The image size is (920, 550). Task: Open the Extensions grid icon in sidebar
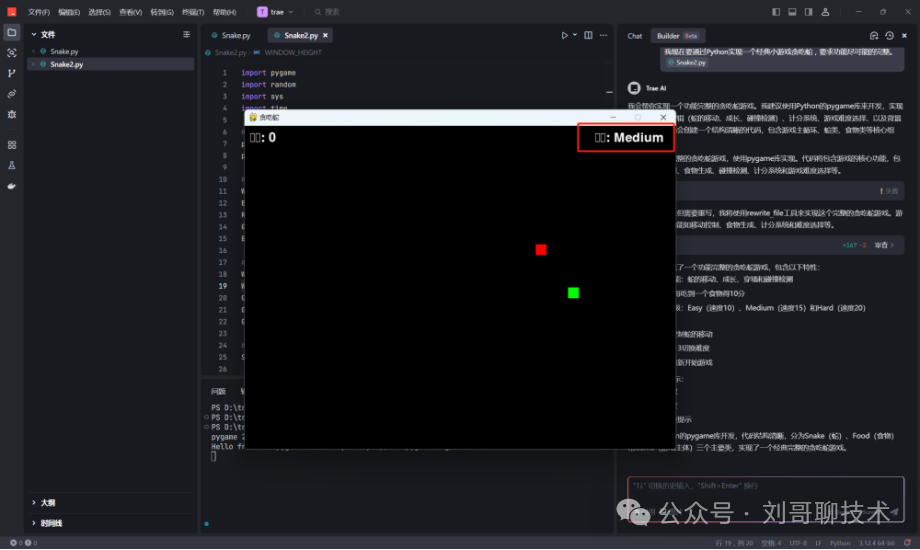click(x=12, y=144)
